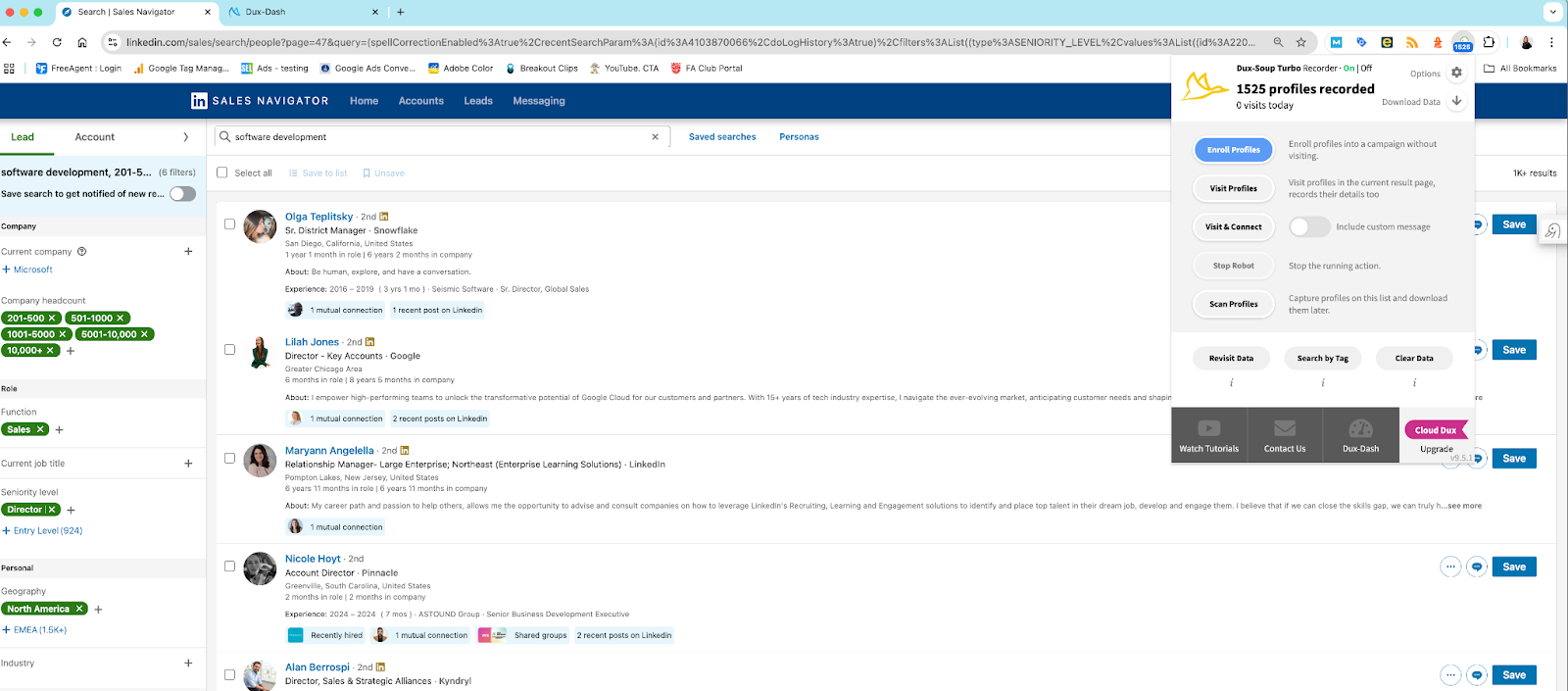Click LinkedIn Sales Navigator logo
The image size is (1568, 691).
pyautogui.click(x=260, y=101)
